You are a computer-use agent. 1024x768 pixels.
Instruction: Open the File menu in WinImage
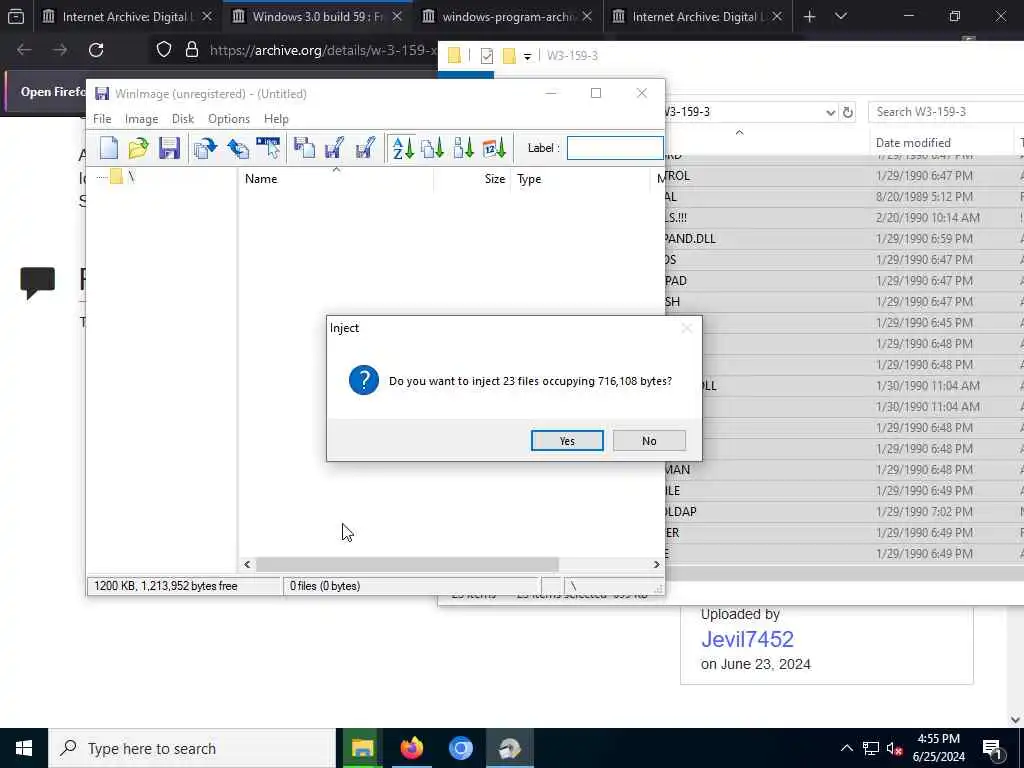[x=102, y=119]
